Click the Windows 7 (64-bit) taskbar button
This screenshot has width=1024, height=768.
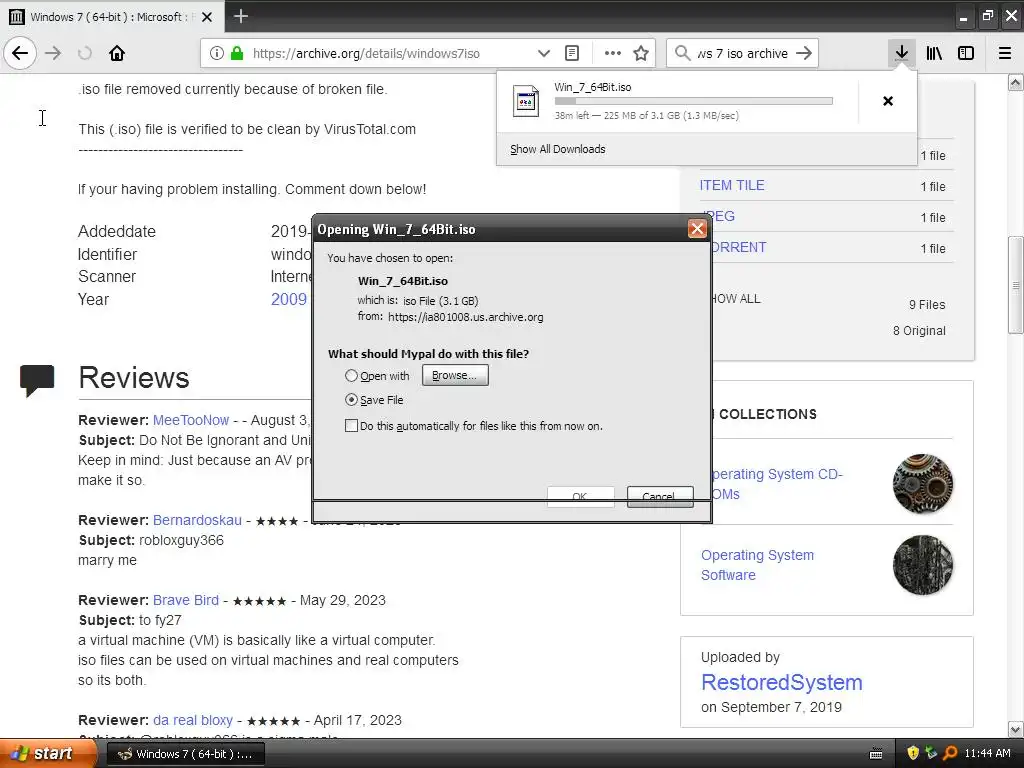click(185, 754)
